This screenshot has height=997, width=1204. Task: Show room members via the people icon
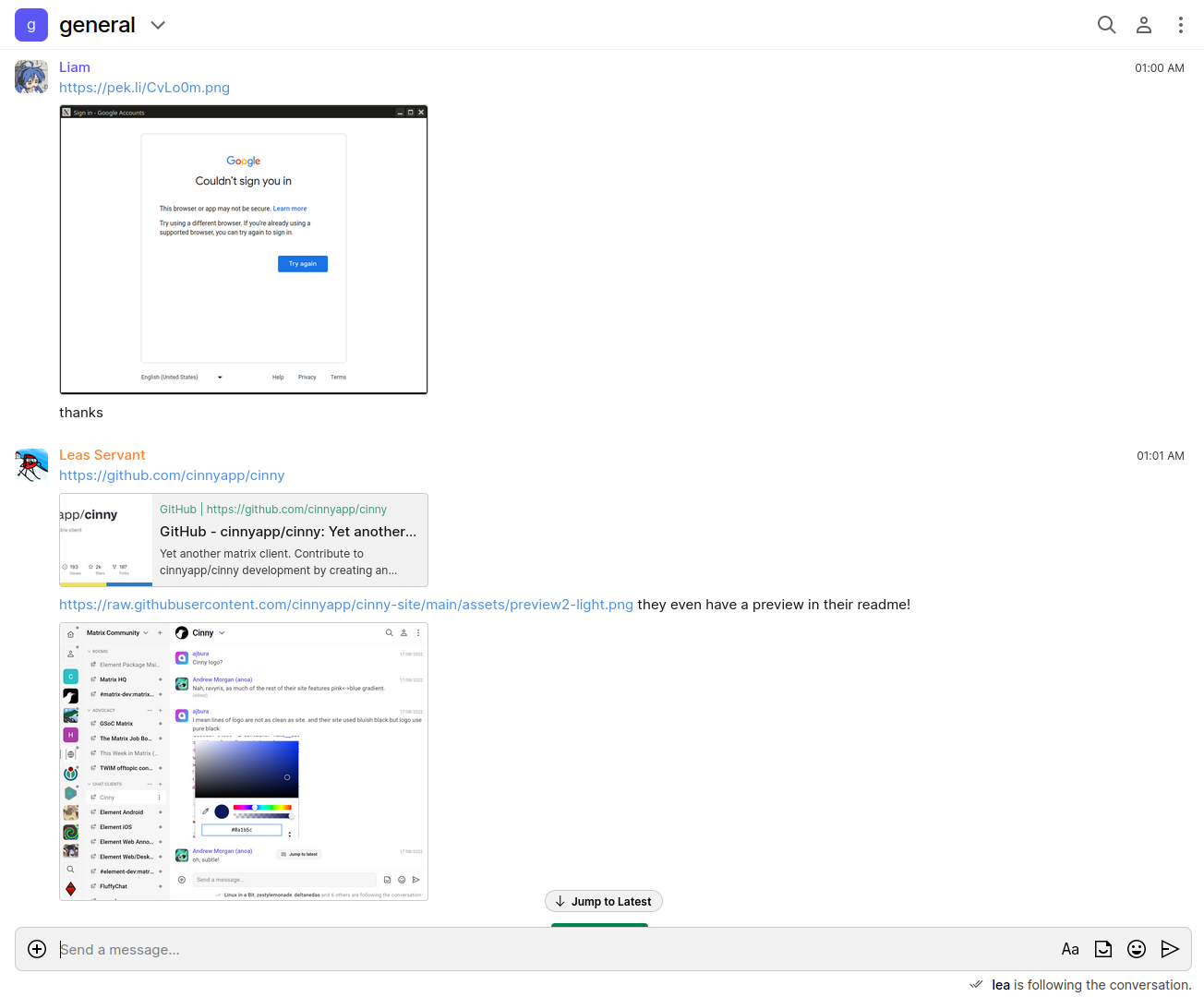1143,25
